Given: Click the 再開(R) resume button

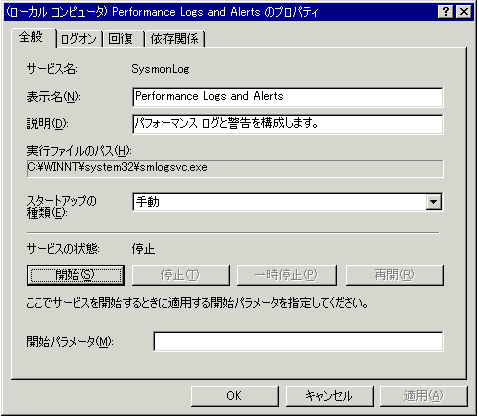Looking at the screenshot, I should [395, 275].
